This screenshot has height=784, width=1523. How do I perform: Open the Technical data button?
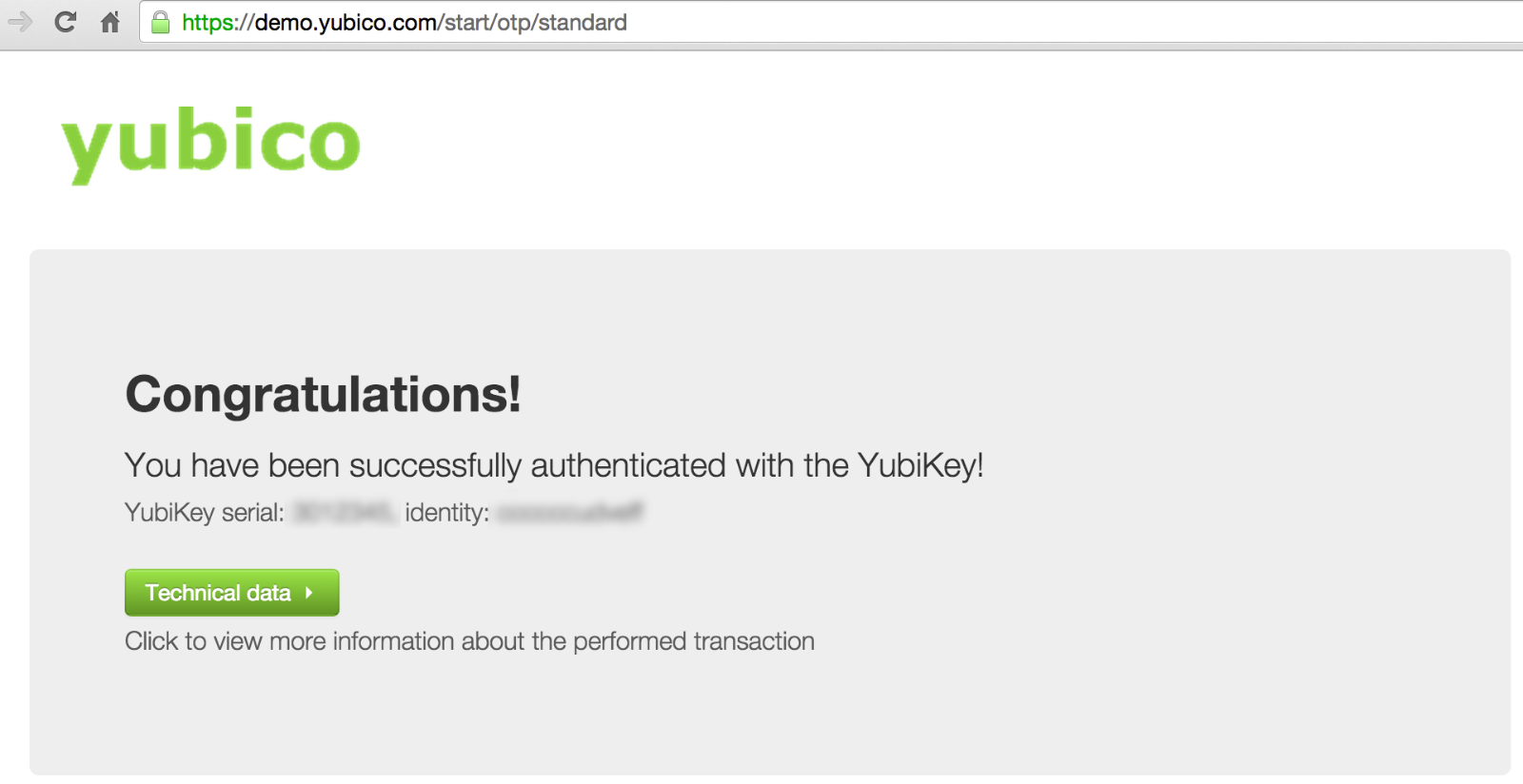[219, 593]
